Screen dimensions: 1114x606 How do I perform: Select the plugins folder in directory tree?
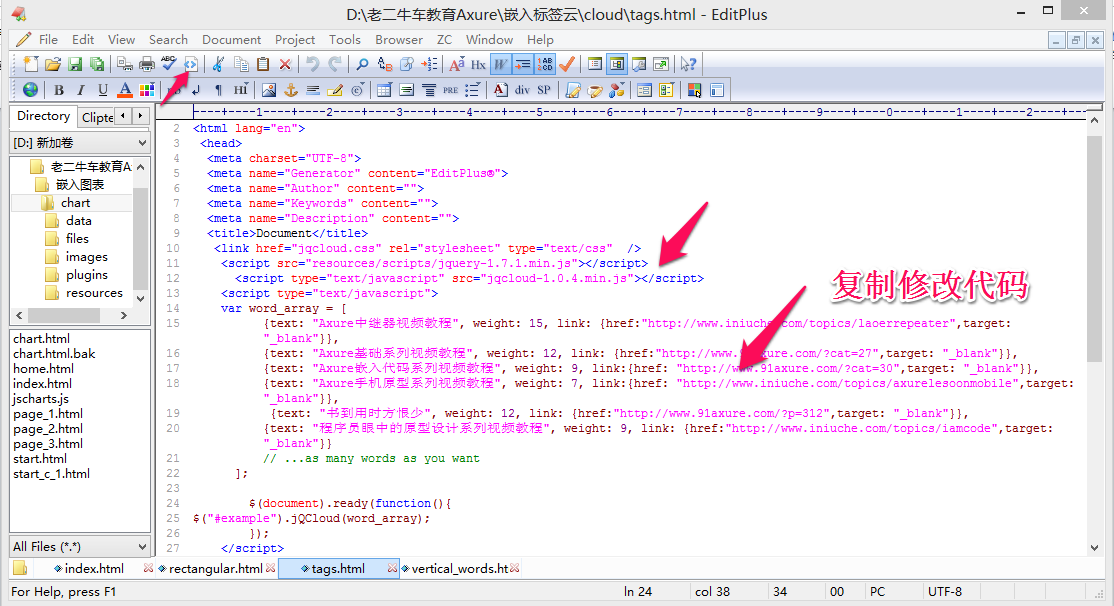87,275
